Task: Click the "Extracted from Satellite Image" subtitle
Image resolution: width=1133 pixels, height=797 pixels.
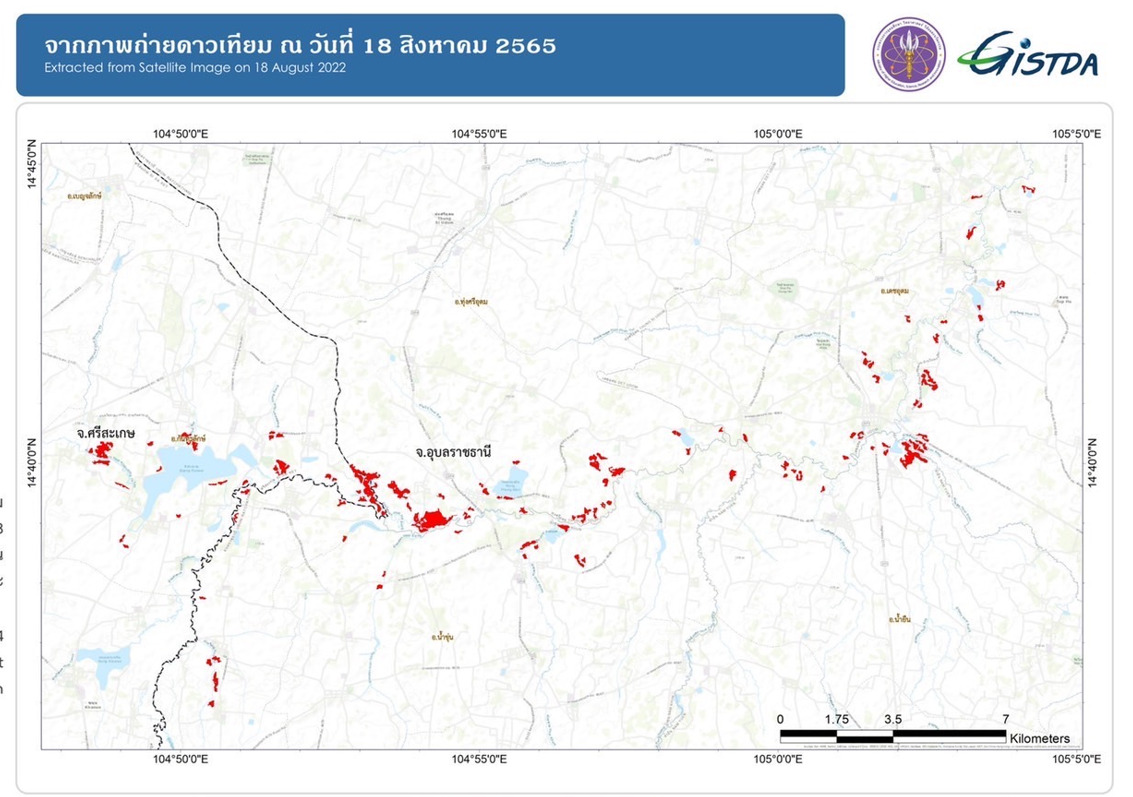Action: point(195,68)
